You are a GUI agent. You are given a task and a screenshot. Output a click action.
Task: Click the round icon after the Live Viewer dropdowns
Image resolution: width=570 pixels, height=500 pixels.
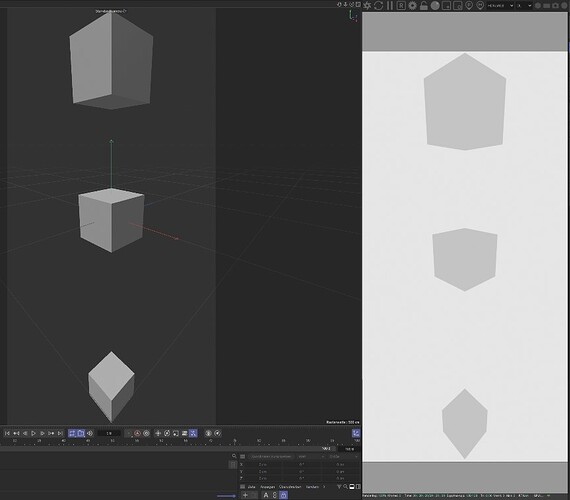pyautogui.click(x=538, y=5)
